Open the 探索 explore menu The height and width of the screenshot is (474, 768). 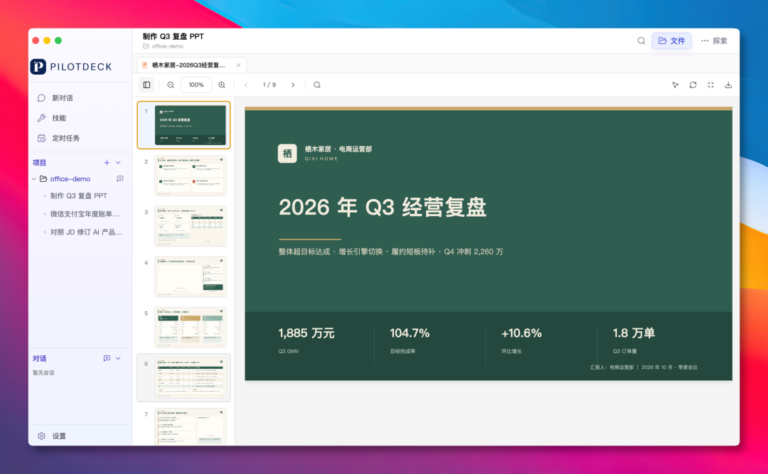(x=714, y=41)
